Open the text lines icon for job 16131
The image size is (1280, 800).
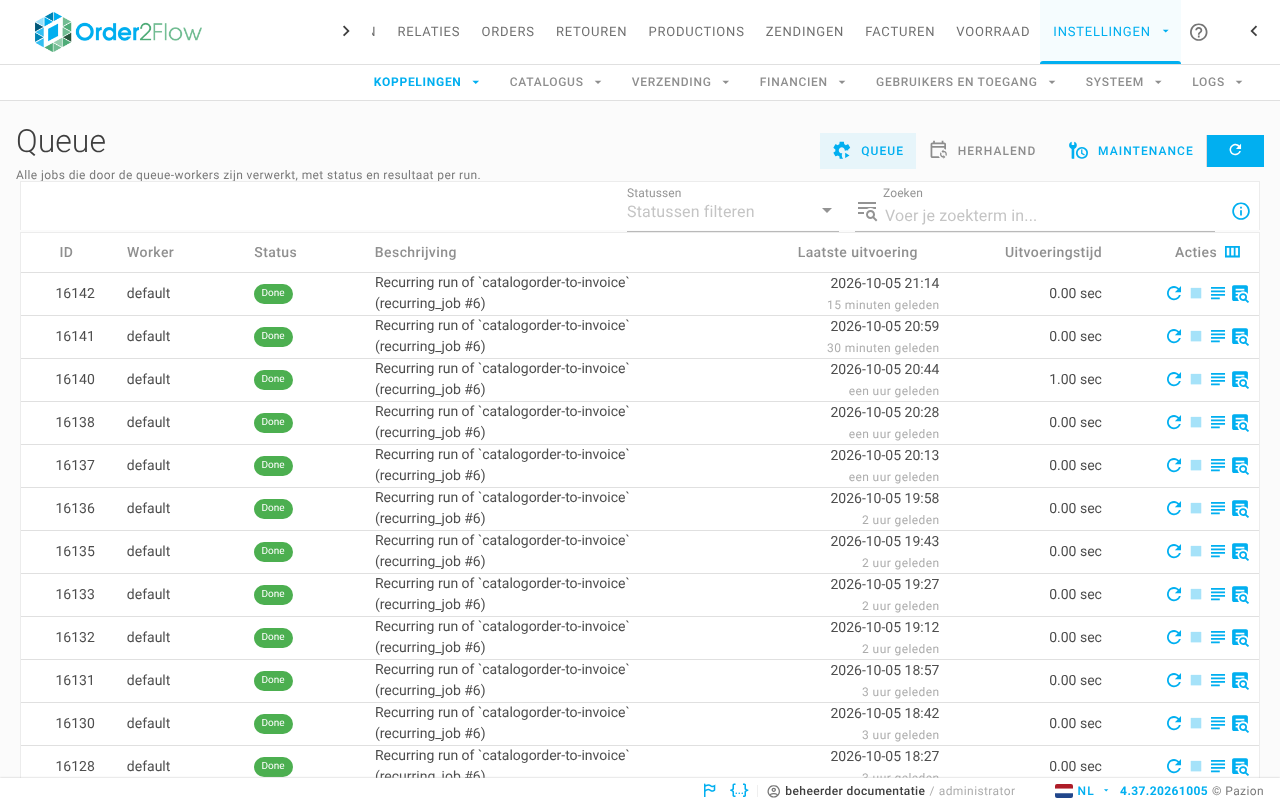[1218, 680]
